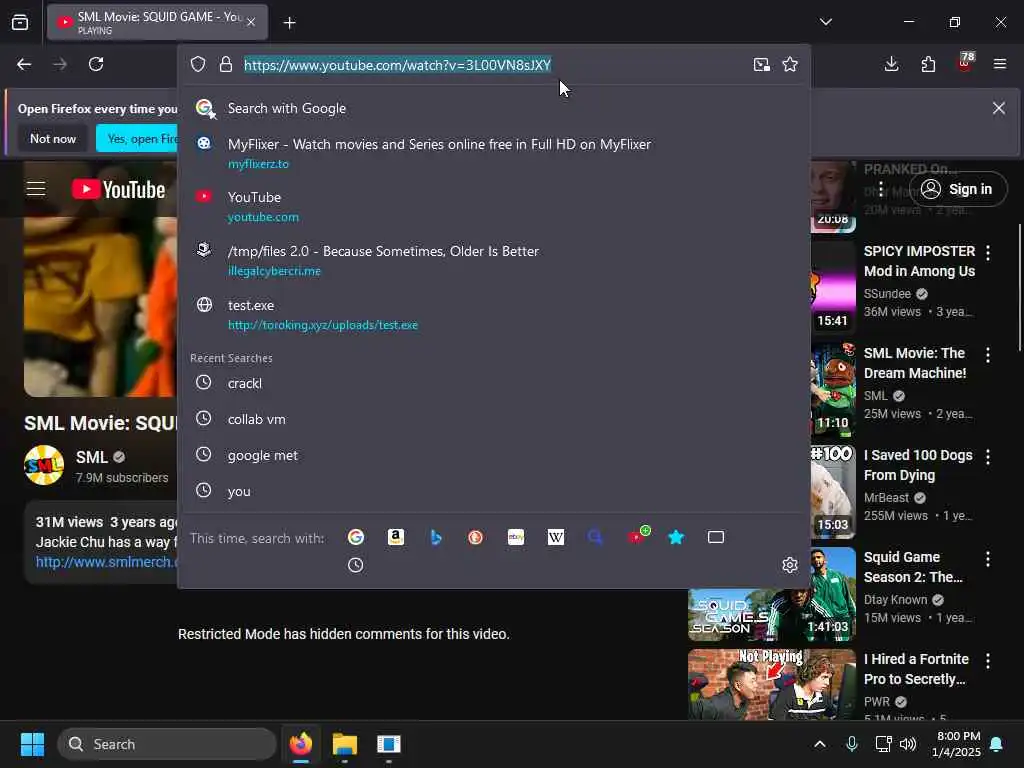1024x768 pixels.
Task: Open SML channel avatar
Action: [44, 465]
